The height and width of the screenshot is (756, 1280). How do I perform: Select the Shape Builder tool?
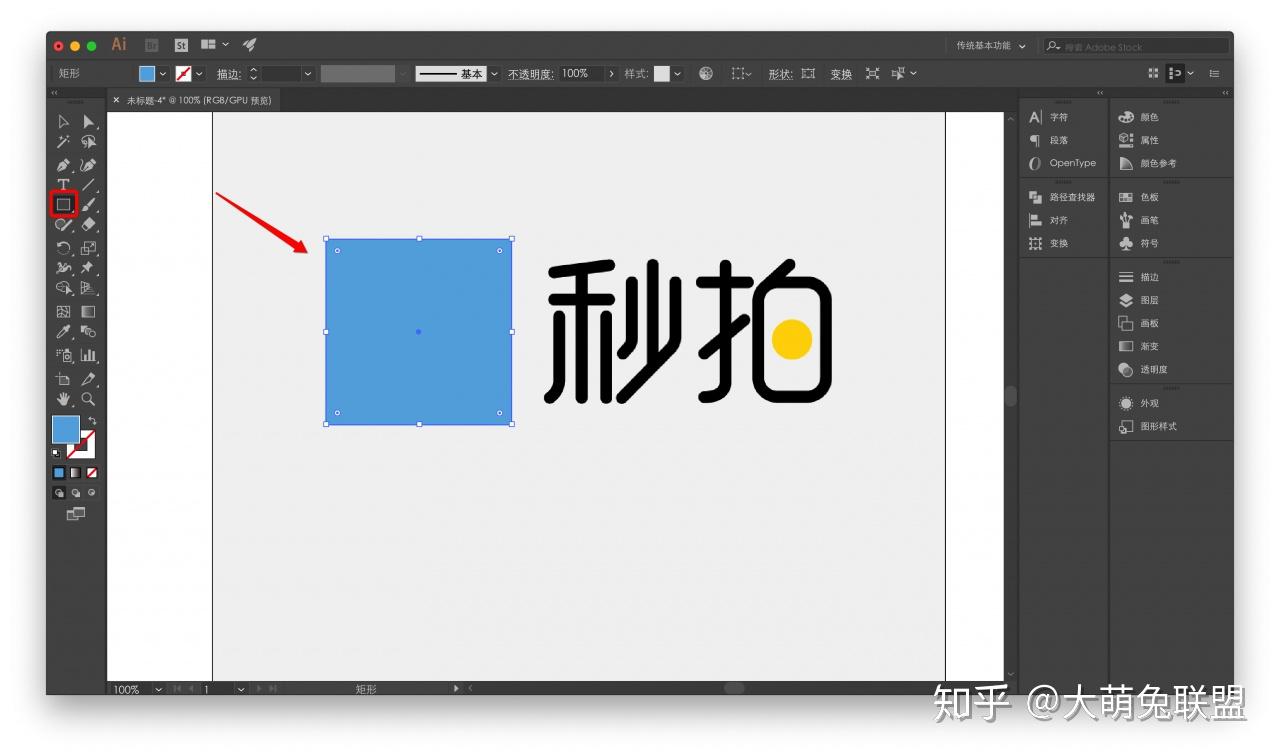tap(64, 289)
